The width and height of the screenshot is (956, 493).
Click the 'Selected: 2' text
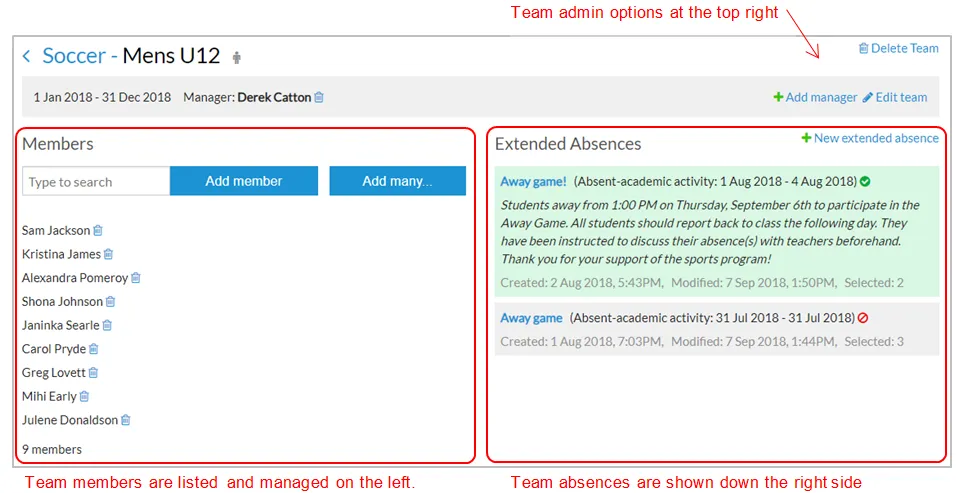(874, 283)
